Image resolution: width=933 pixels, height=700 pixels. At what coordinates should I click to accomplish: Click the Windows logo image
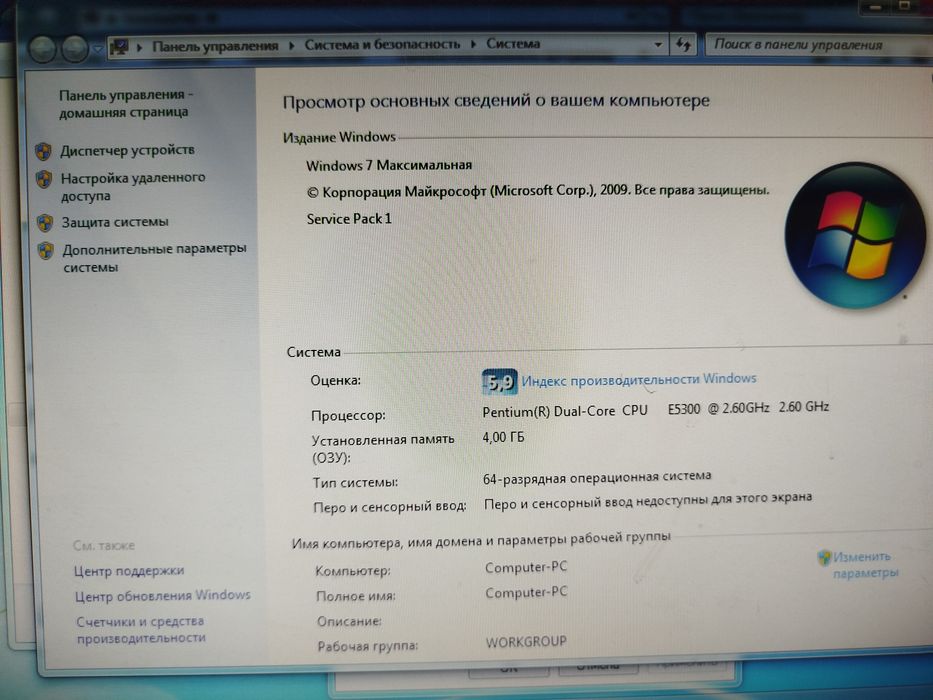[x=855, y=235]
